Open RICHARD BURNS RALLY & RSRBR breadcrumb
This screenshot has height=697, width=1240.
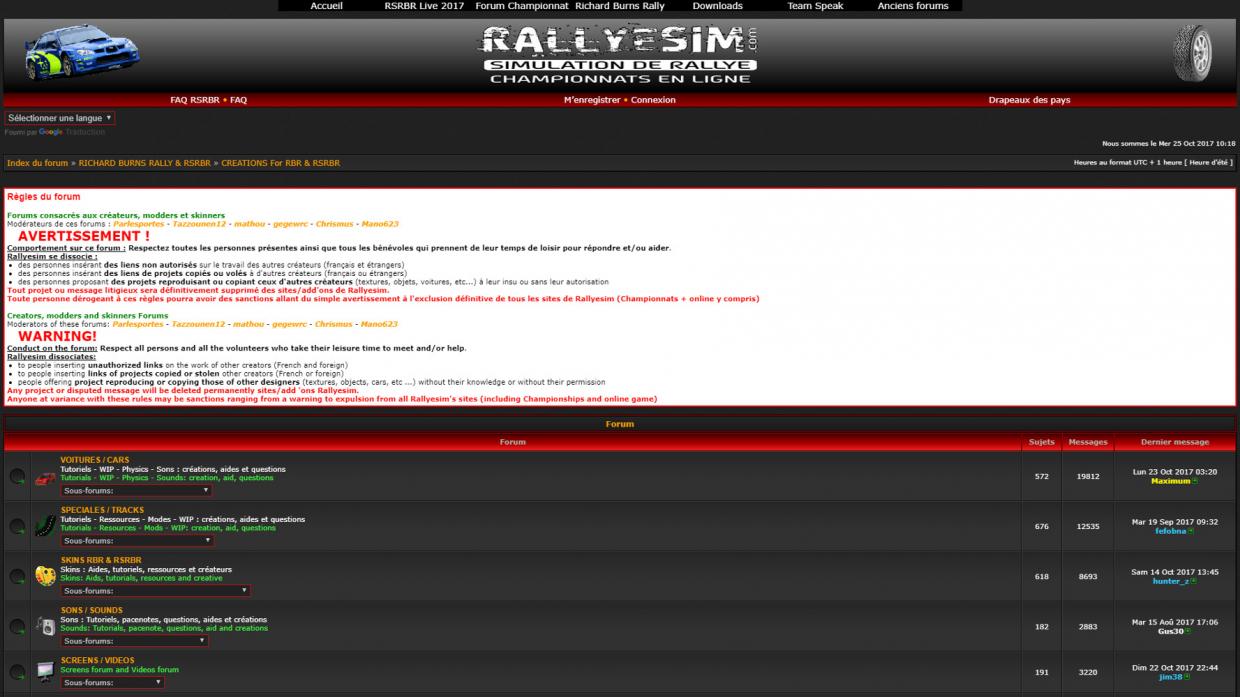[145, 163]
